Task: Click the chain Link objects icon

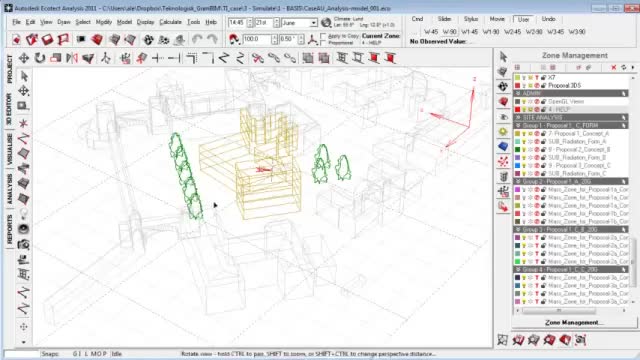Action: click(x=274, y=58)
